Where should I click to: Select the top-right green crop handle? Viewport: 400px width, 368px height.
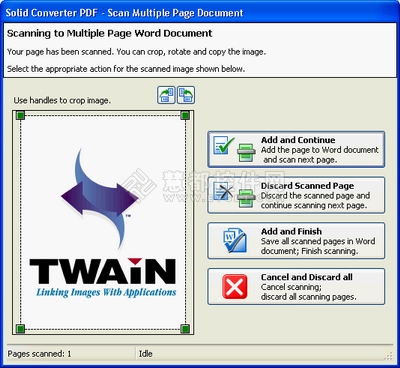point(185,115)
